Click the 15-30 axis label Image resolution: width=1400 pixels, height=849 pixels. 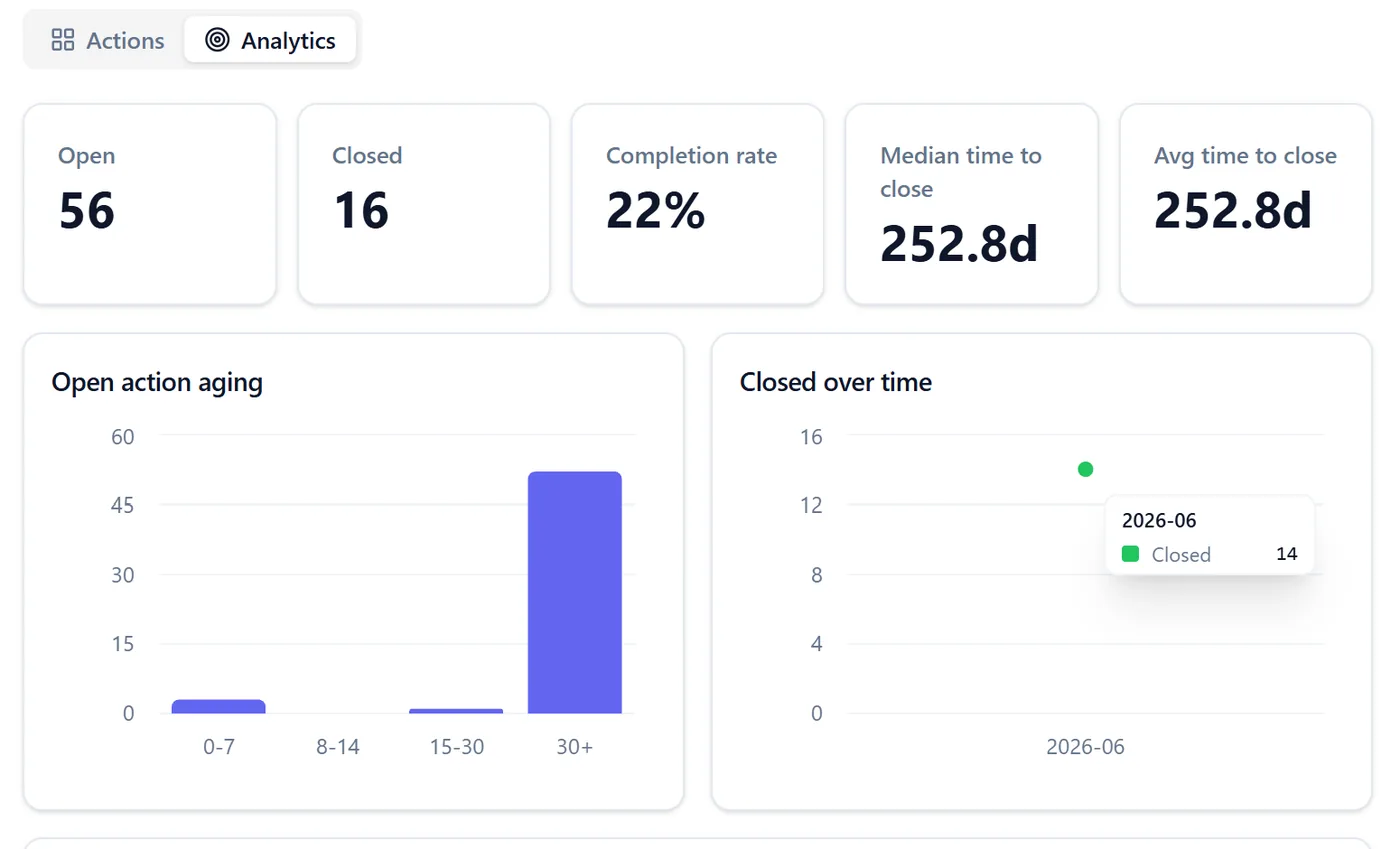pyautogui.click(x=456, y=747)
